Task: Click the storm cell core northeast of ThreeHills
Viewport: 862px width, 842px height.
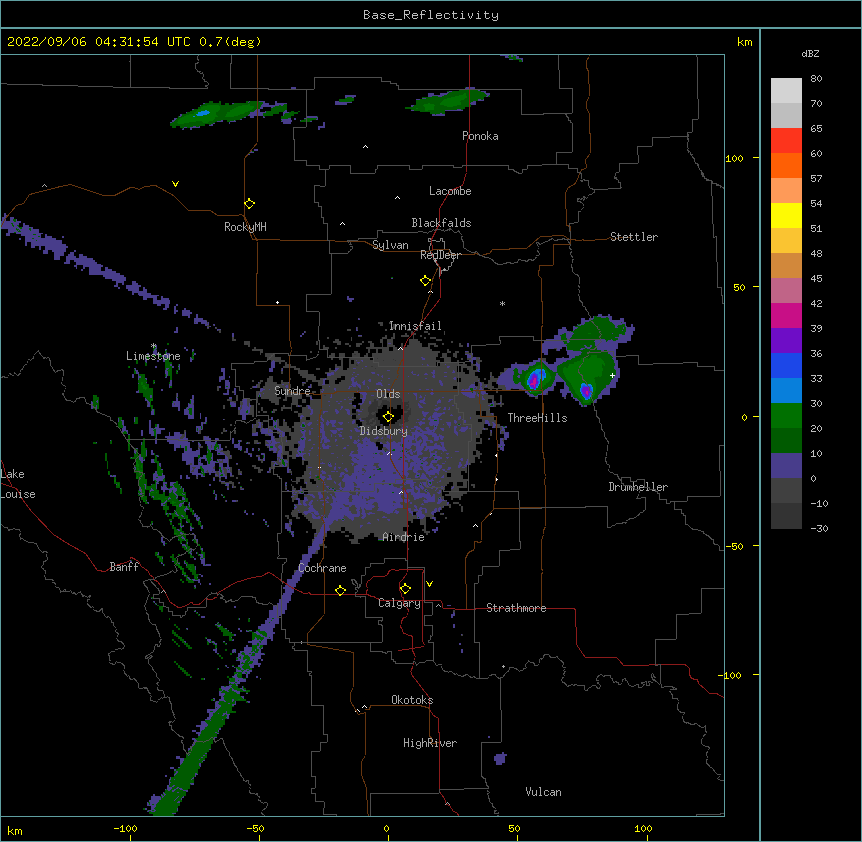Action: point(587,391)
